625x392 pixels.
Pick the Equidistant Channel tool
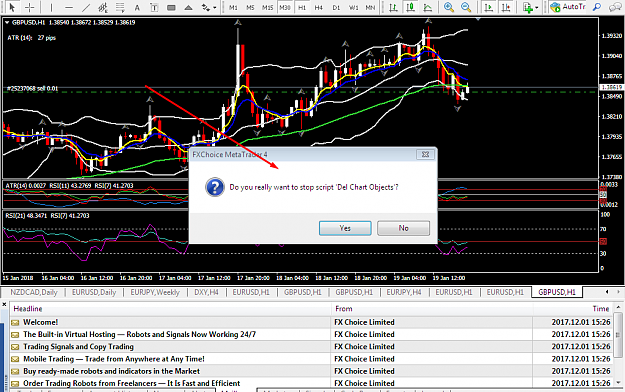coord(103,7)
